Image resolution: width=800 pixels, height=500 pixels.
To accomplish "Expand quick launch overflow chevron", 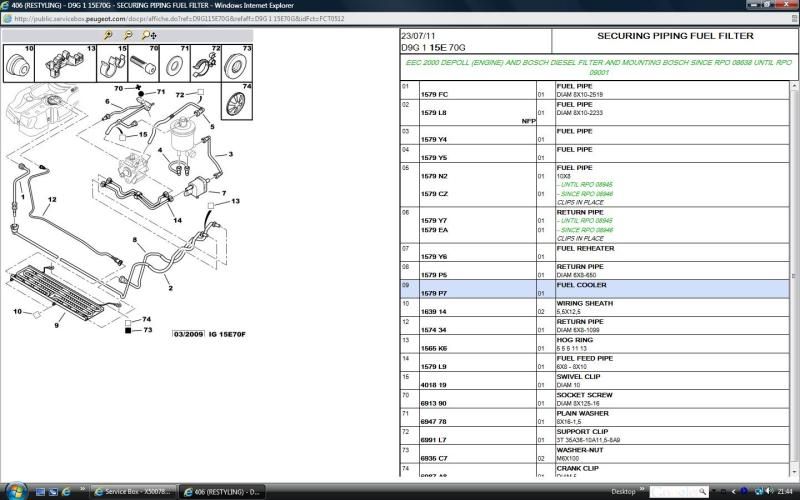I will coord(82,490).
